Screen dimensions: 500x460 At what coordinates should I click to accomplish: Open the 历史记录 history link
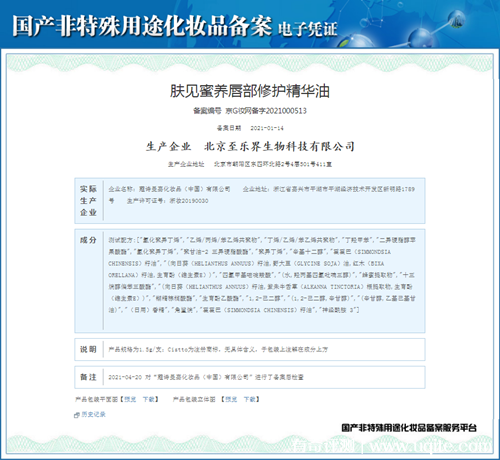click(93, 414)
